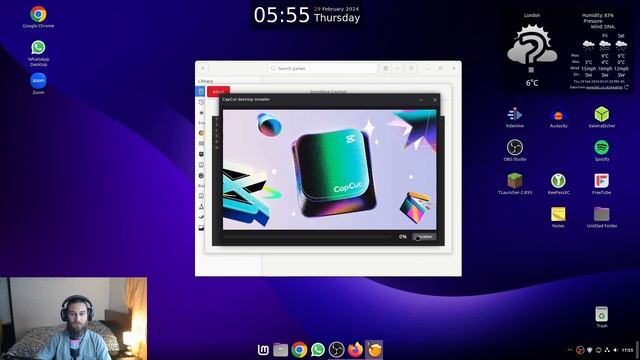Open the Lutris hamburger menu
640x360 pixels.
411,68
